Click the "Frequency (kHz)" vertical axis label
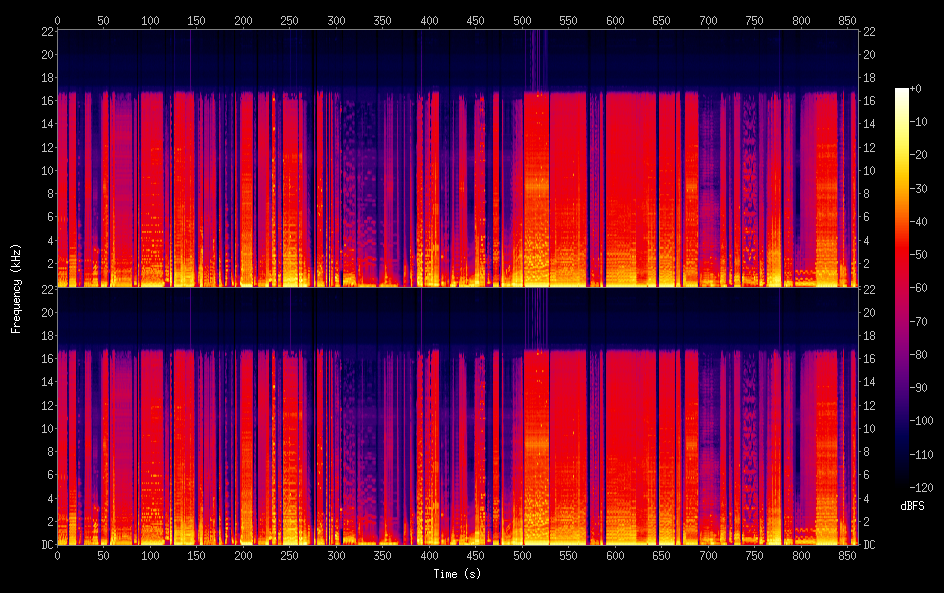The height and width of the screenshot is (593, 944). pyautogui.click(x=15, y=287)
